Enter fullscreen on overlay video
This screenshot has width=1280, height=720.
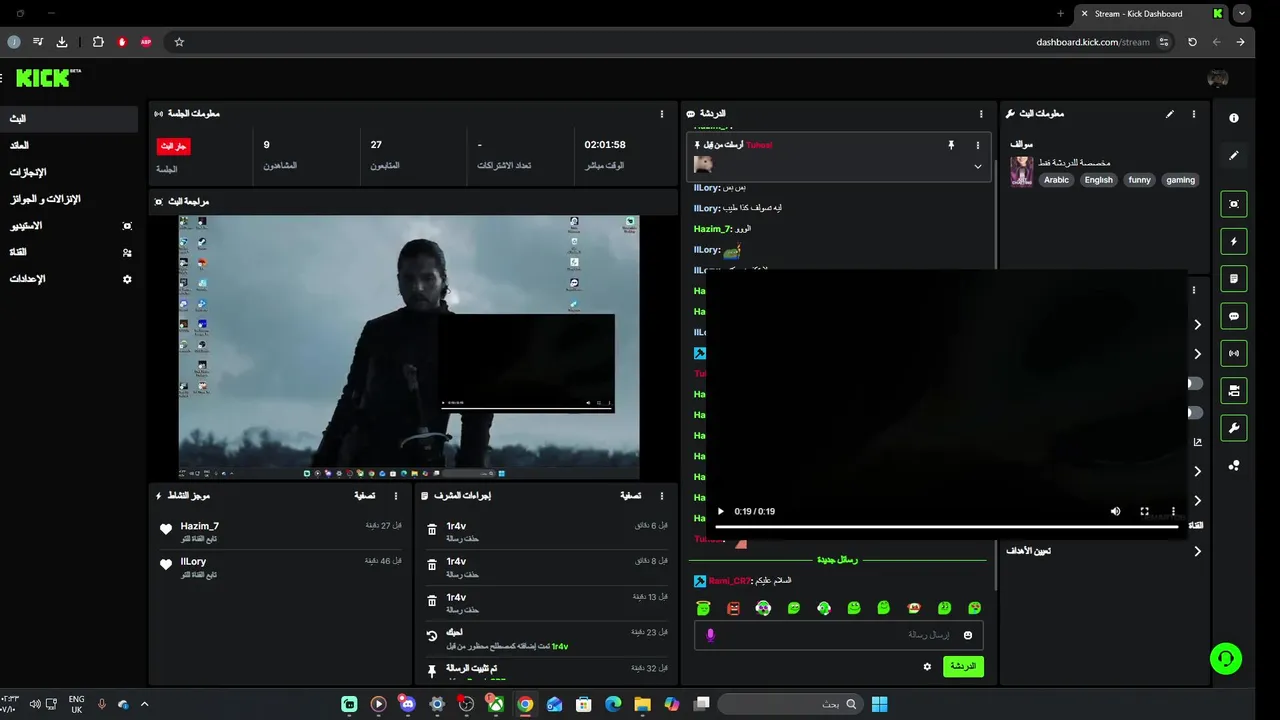(1144, 511)
